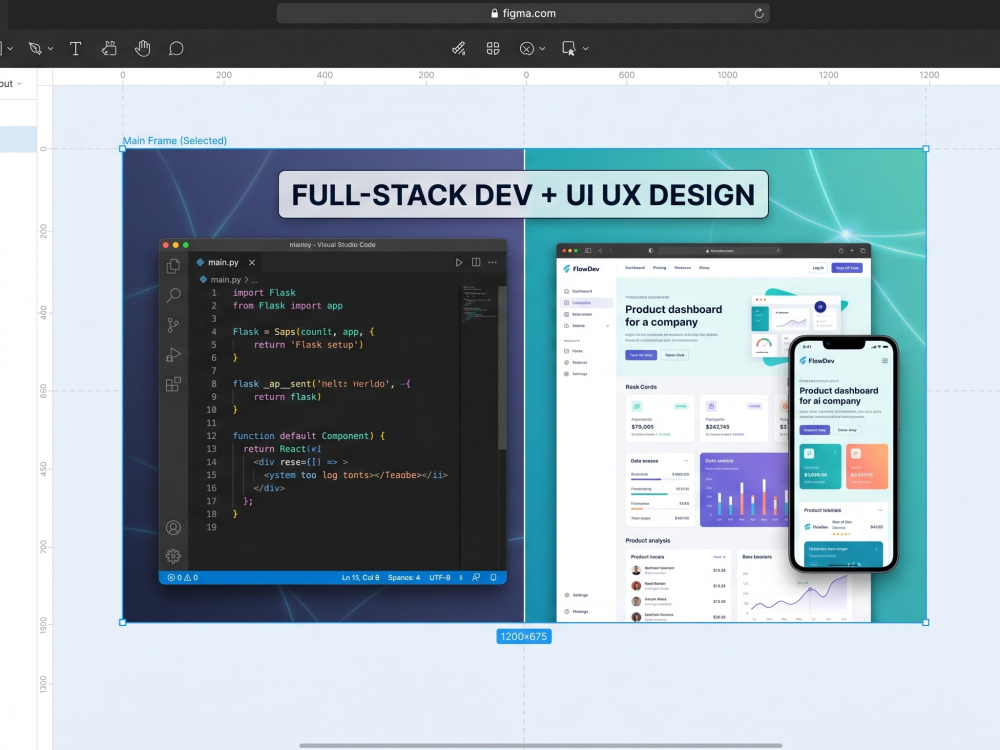This screenshot has height=750, width=1000.
Task: Click the circled X mask icon
Action: [526, 48]
